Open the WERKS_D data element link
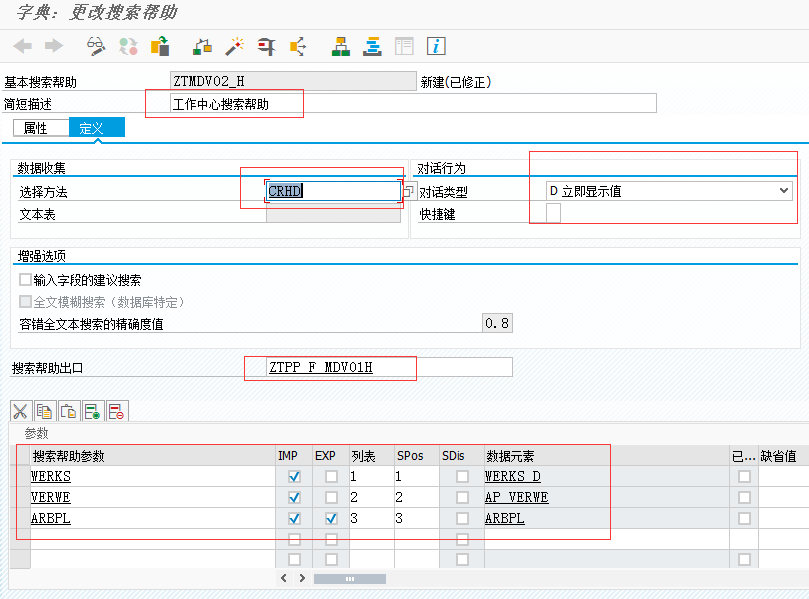809x599 pixels. point(513,476)
